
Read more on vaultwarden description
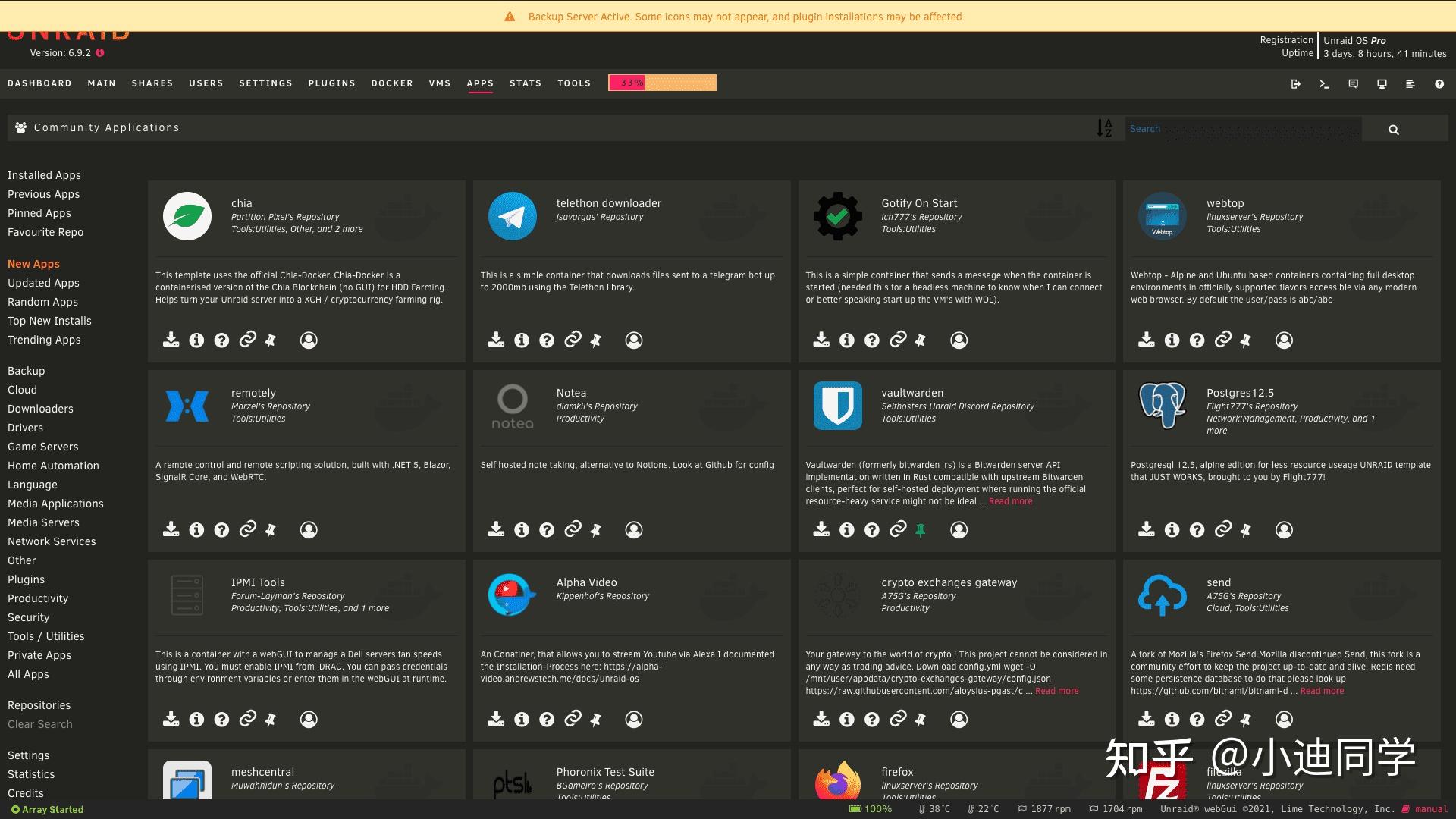click(x=1010, y=501)
